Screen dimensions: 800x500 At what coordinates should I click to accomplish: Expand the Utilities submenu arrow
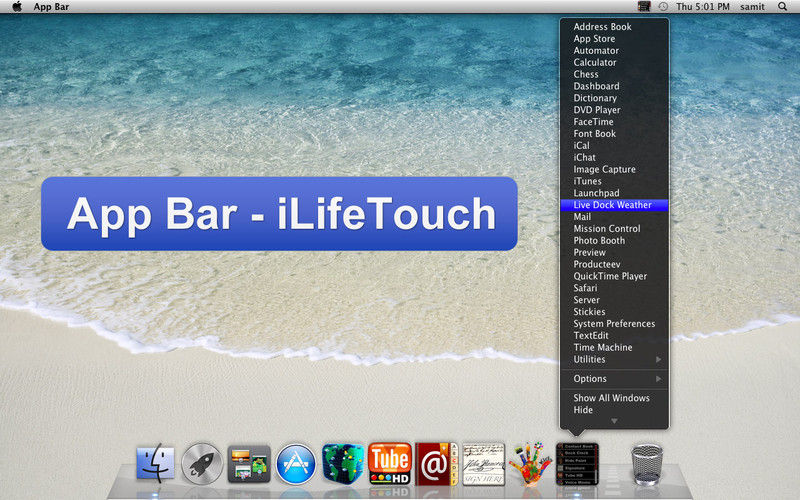[659, 359]
